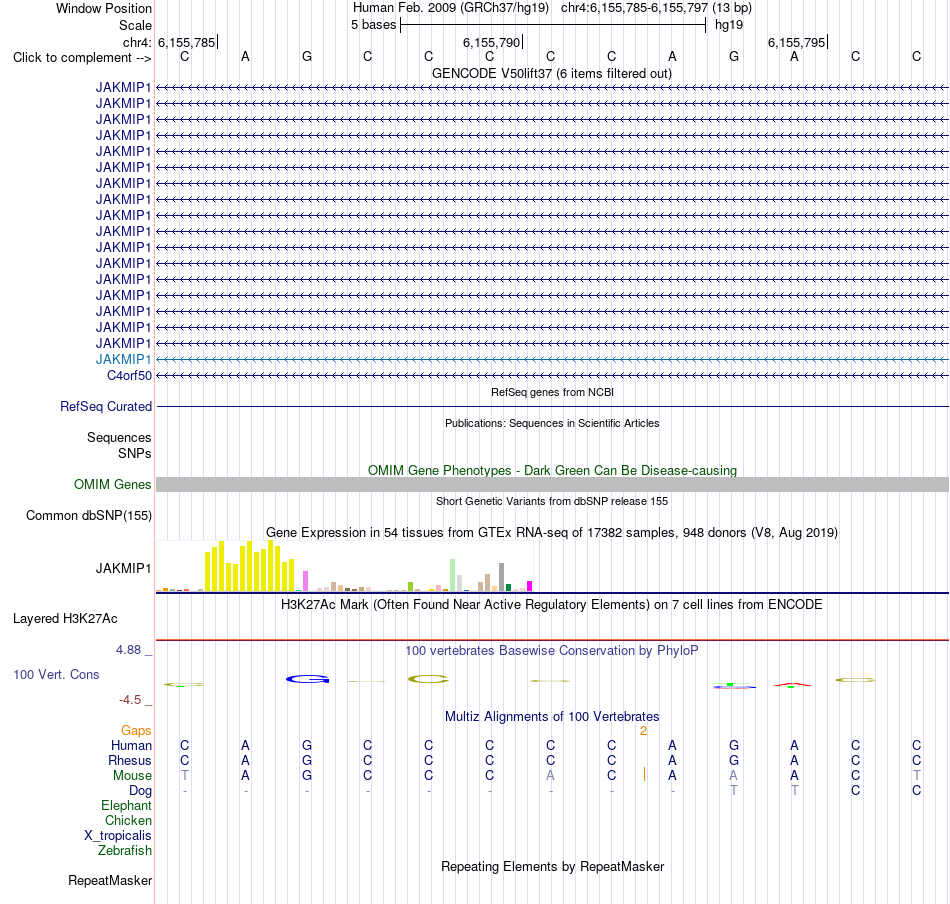Click the '5 bases' scale bar

point(553,25)
